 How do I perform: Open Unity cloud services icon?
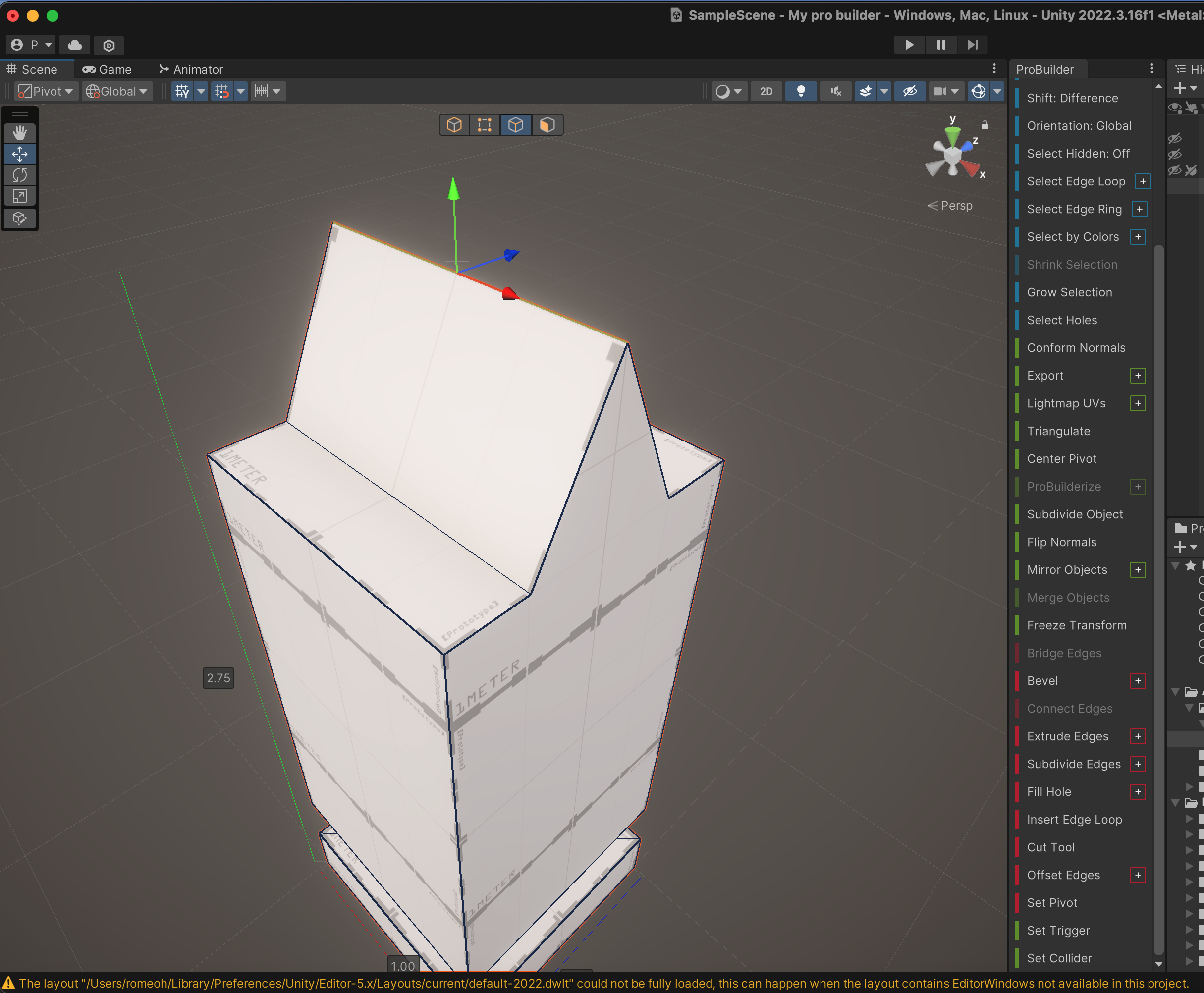click(75, 45)
